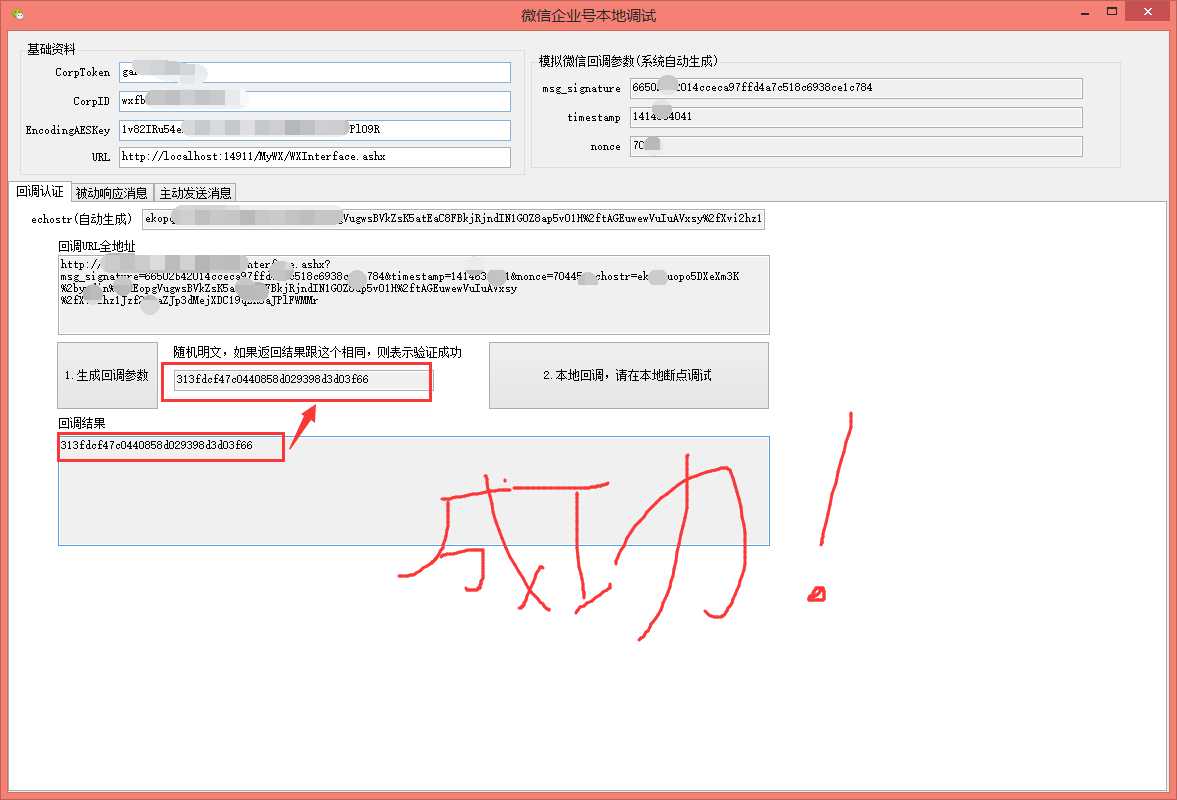Click the app icon in the title bar
Screen dimensions: 1177x800
point(18,14)
